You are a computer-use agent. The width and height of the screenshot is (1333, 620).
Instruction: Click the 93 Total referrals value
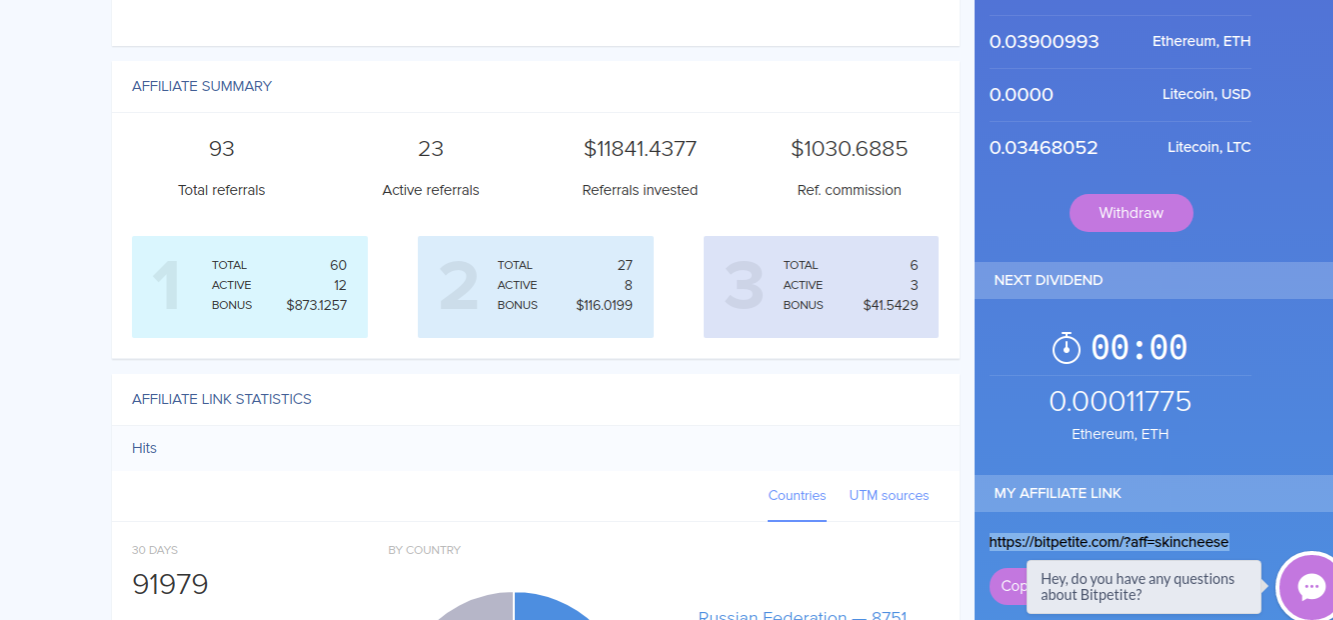click(222, 149)
